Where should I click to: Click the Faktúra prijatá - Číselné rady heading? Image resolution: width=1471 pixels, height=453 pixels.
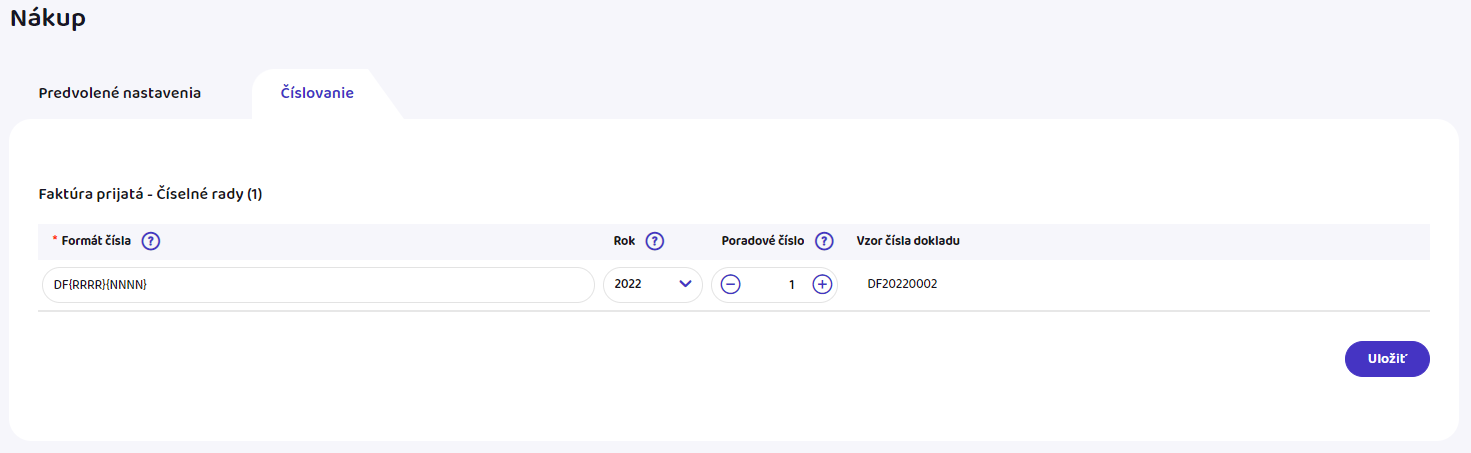click(x=150, y=194)
